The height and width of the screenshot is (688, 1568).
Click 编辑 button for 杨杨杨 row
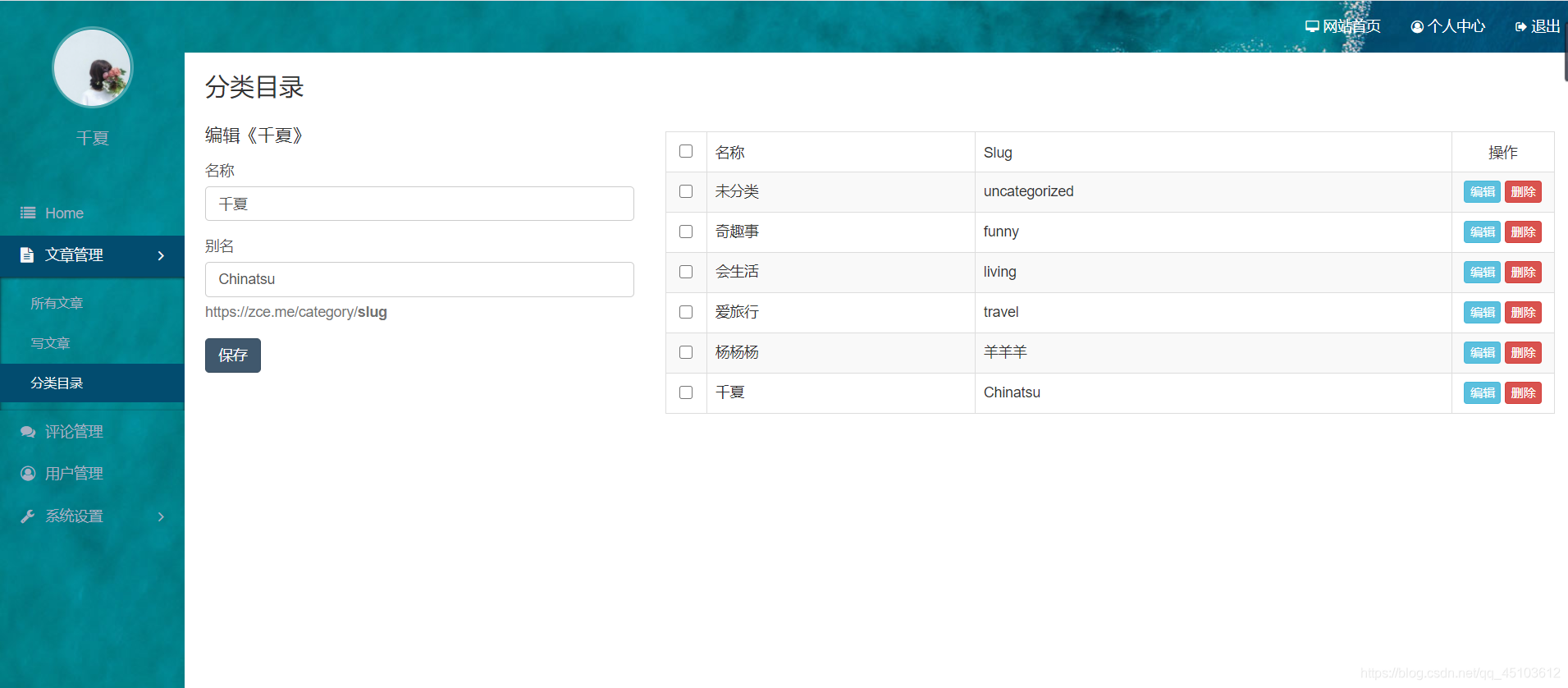click(1482, 352)
